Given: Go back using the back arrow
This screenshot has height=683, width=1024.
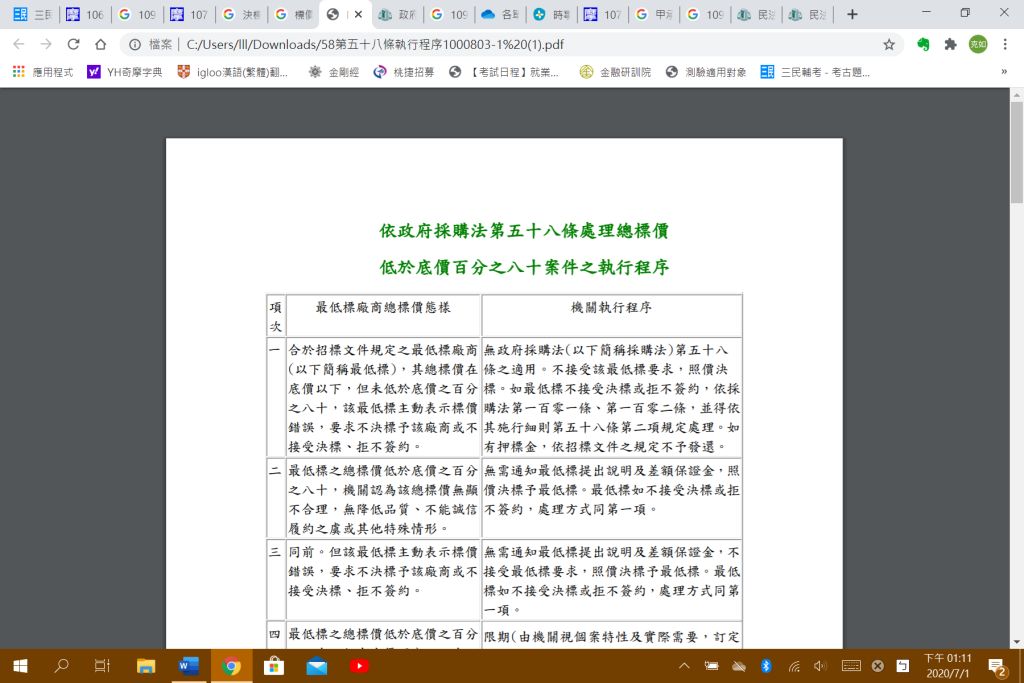Looking at the screenshot, I should 19,44.
